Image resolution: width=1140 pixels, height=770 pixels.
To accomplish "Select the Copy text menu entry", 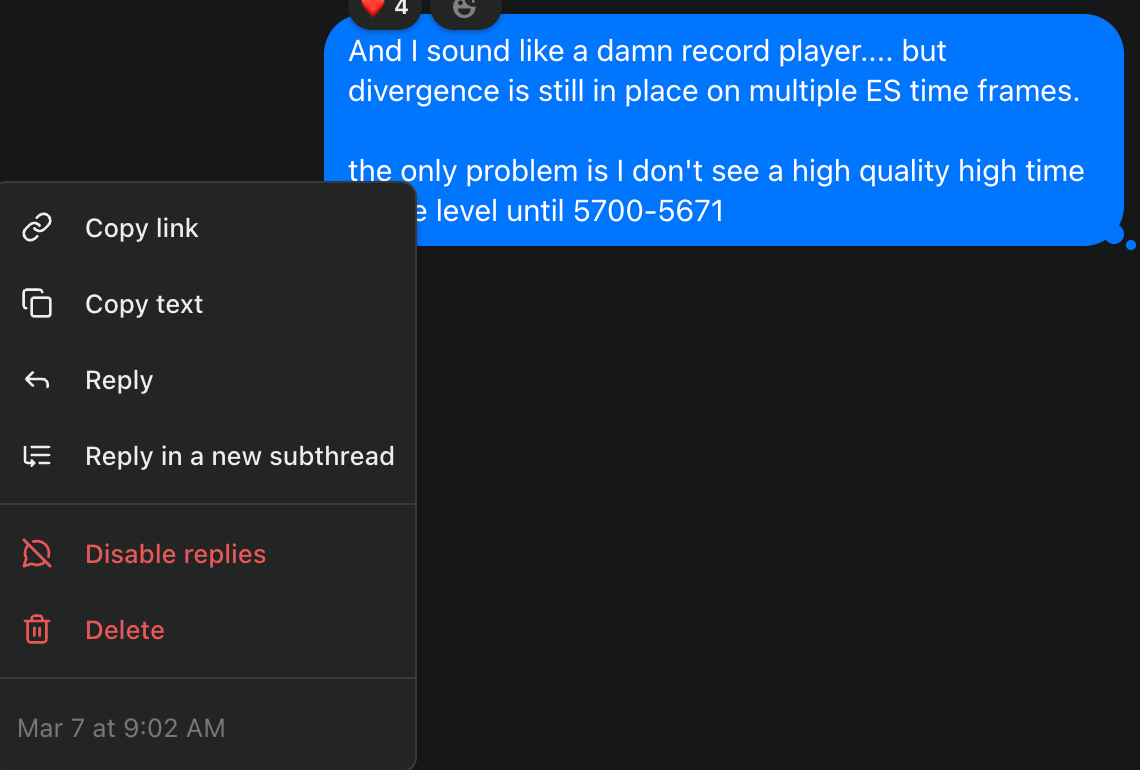I will pos(208,304).
